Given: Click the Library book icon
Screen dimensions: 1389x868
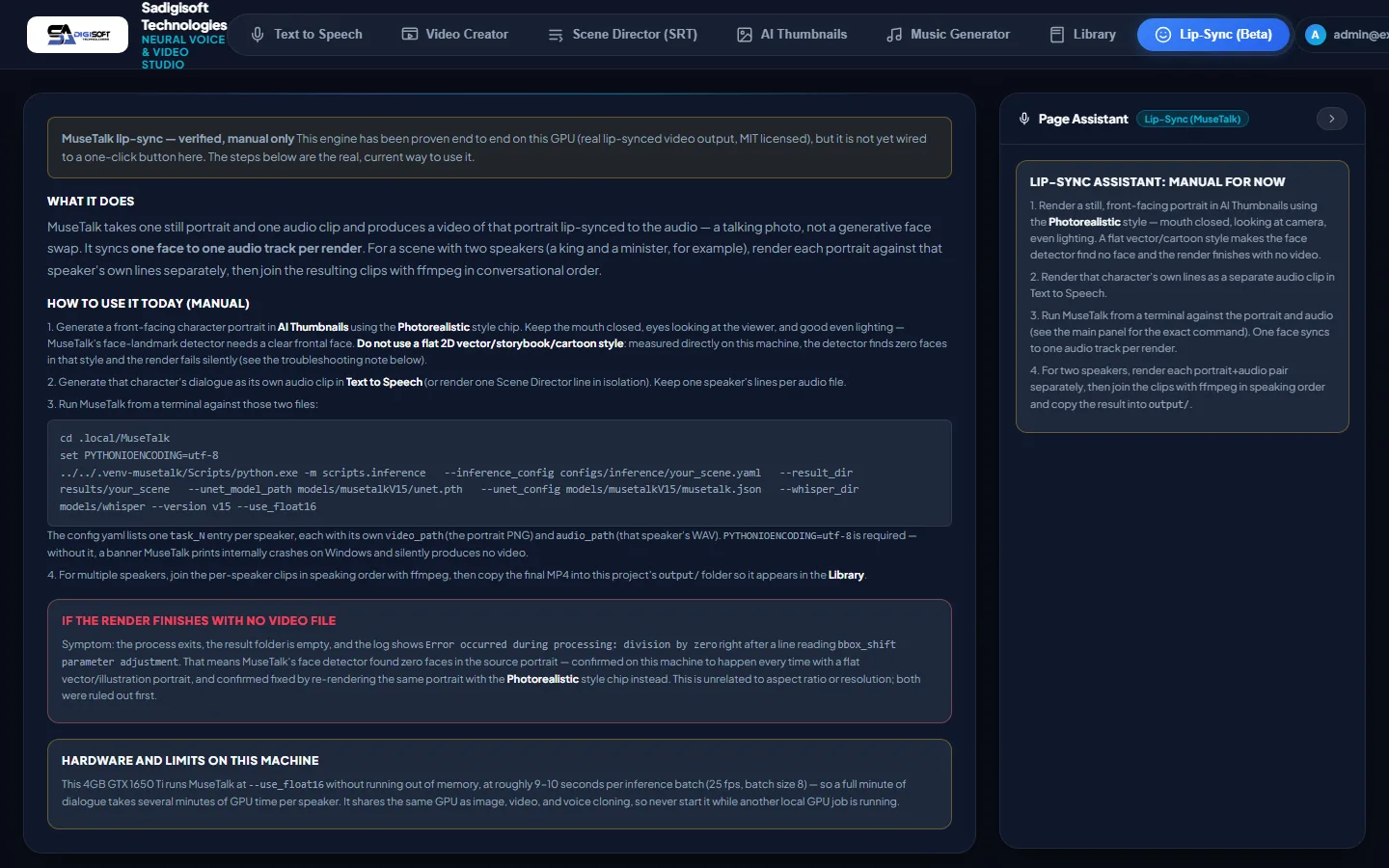Looking at the screenshot, I should click(1057, 35).
